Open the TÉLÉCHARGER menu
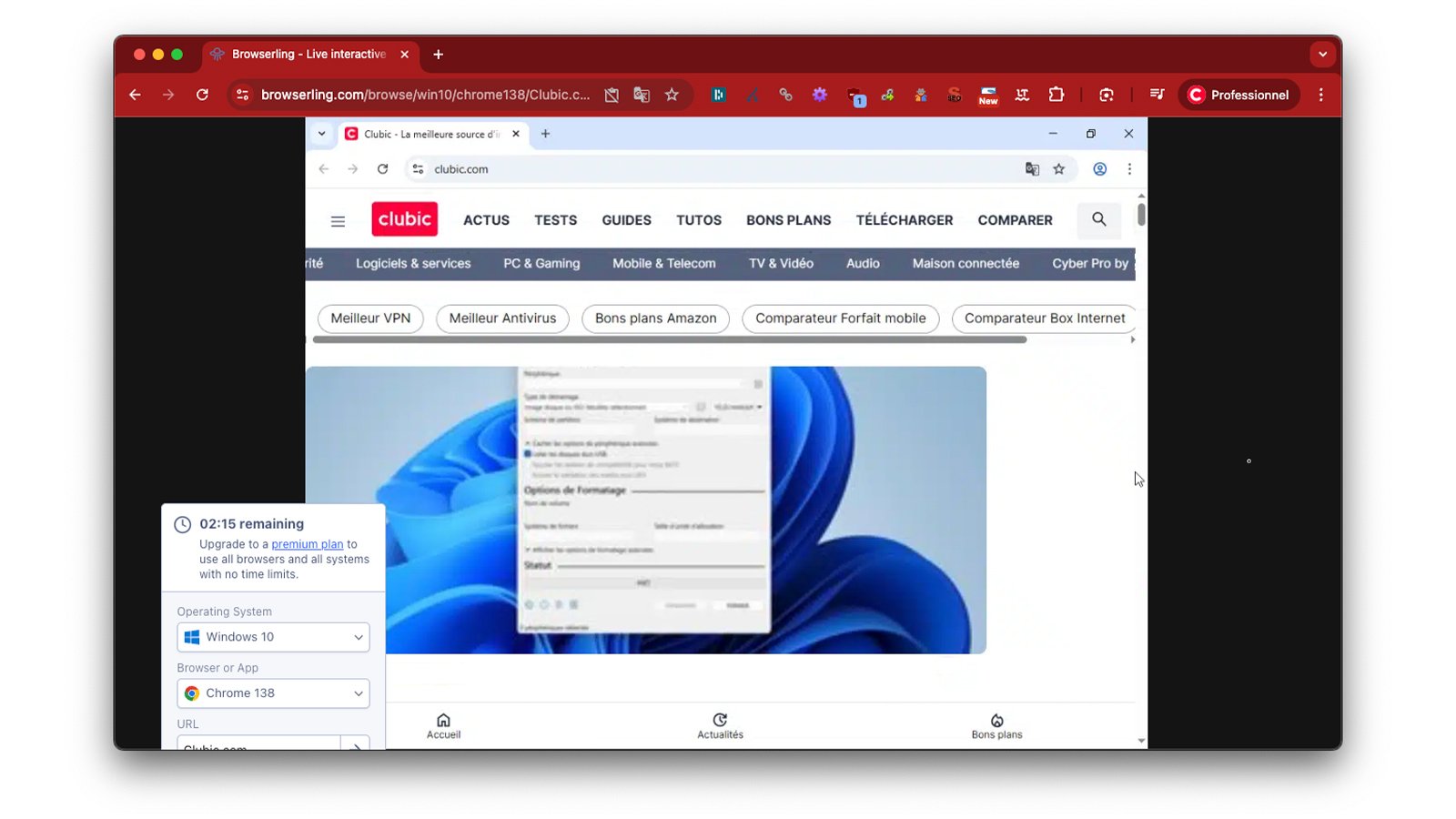1456x819 pixels. pos(905,220)
